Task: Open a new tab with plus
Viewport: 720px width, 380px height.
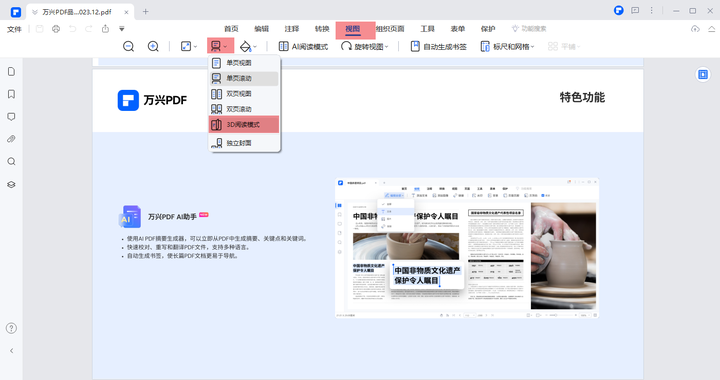Action: coord(146,11)
